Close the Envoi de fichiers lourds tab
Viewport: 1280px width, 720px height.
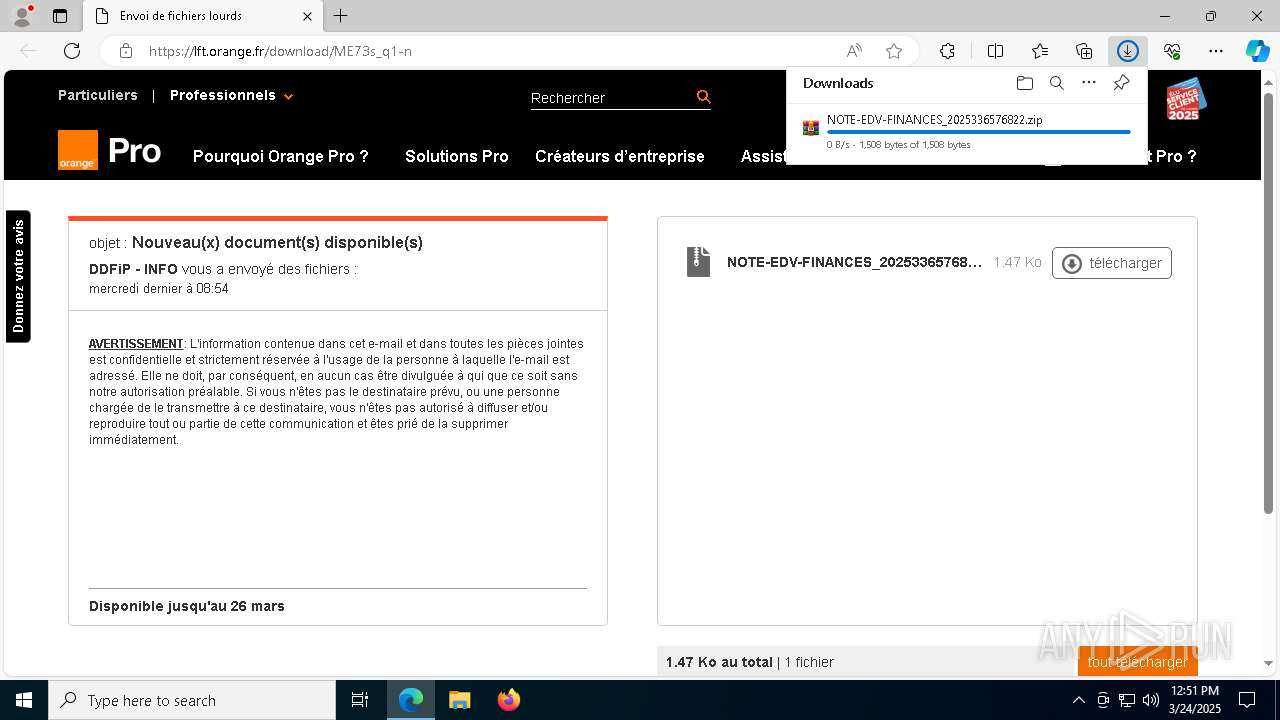click(x=308, y=16)
